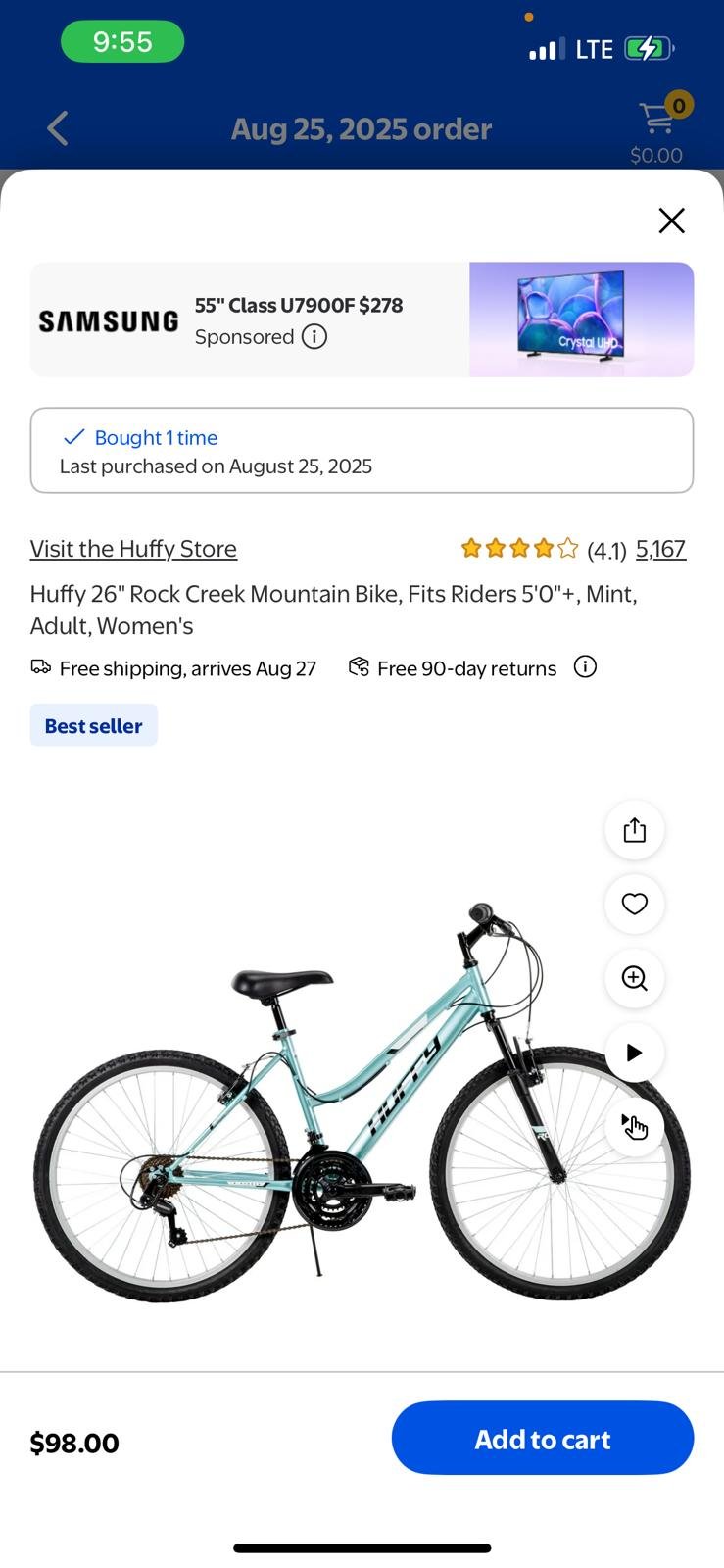This screenshot has width=724, height=1568.
Task: Zoom in on the product image
Action: click(634, 978)
